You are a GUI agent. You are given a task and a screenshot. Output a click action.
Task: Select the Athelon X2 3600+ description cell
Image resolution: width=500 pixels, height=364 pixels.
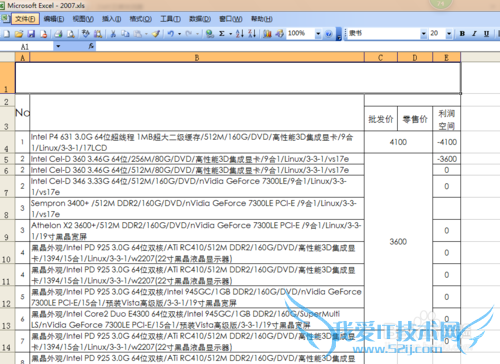click(x=197, y=231)
